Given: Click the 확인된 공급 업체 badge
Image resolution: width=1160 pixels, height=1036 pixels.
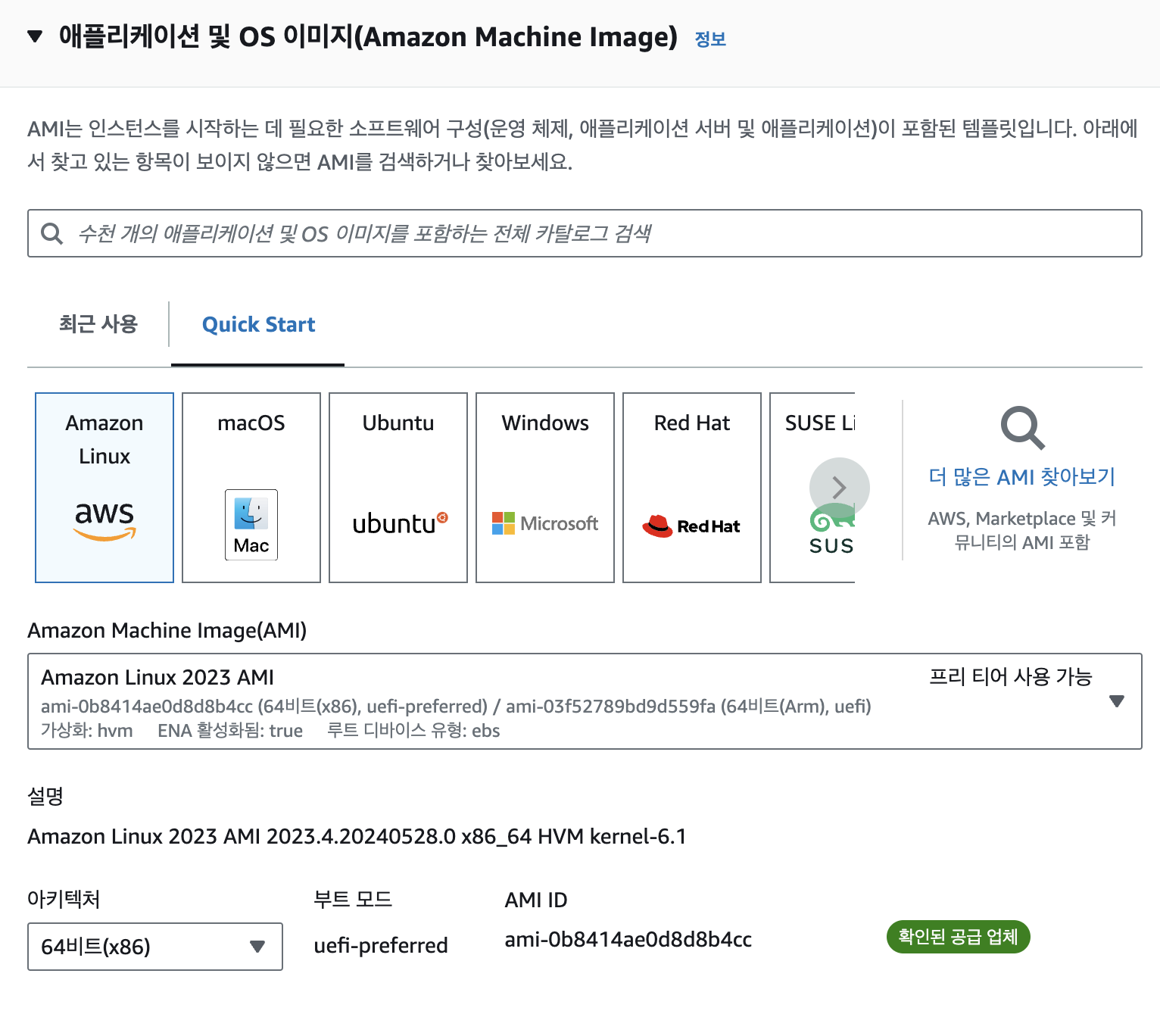Looking at the screenshot, I should (958, 938).
